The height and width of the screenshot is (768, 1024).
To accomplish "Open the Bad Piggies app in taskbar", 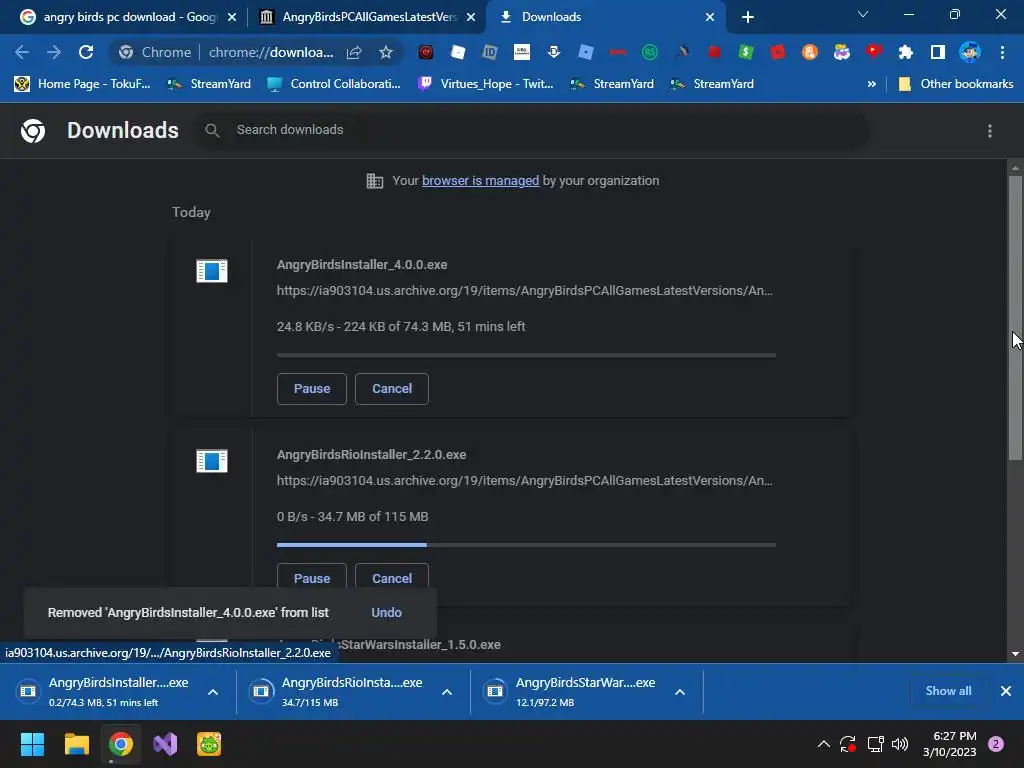I will pyautogui.click(x=209, y=744).
